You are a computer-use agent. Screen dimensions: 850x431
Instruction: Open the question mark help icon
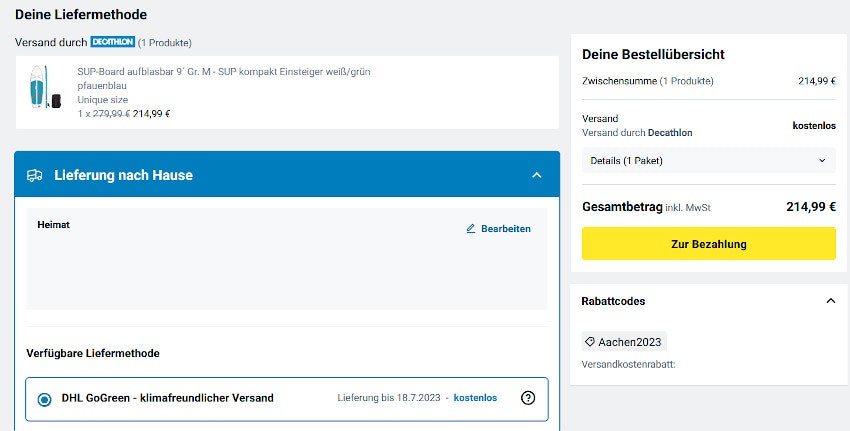point(528,398)
